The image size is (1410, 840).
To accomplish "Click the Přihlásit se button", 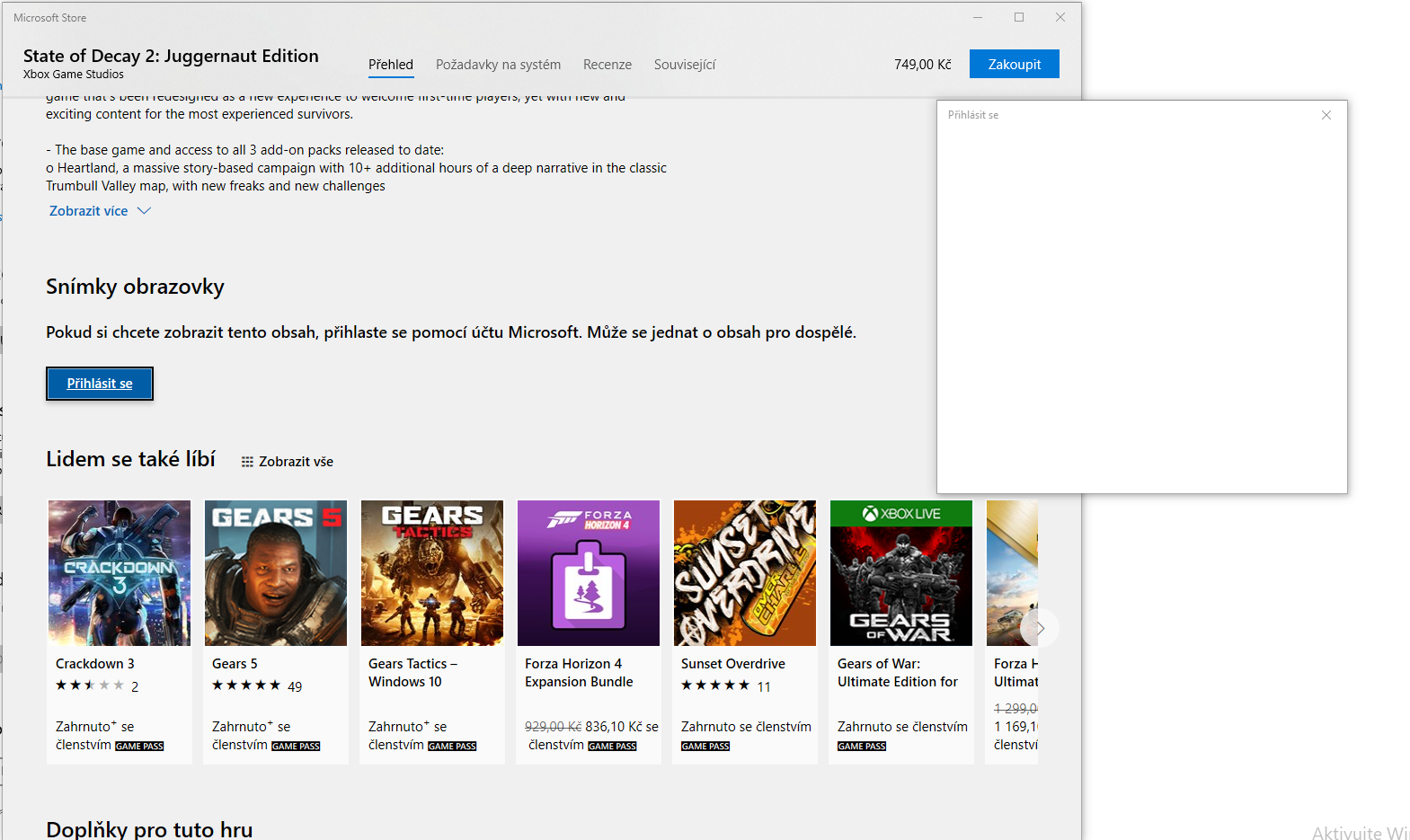I will pos(100,384).
